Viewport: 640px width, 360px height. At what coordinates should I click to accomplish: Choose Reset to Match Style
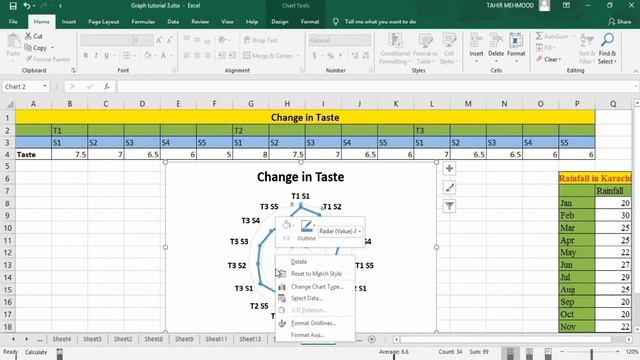tap(315, 274)
